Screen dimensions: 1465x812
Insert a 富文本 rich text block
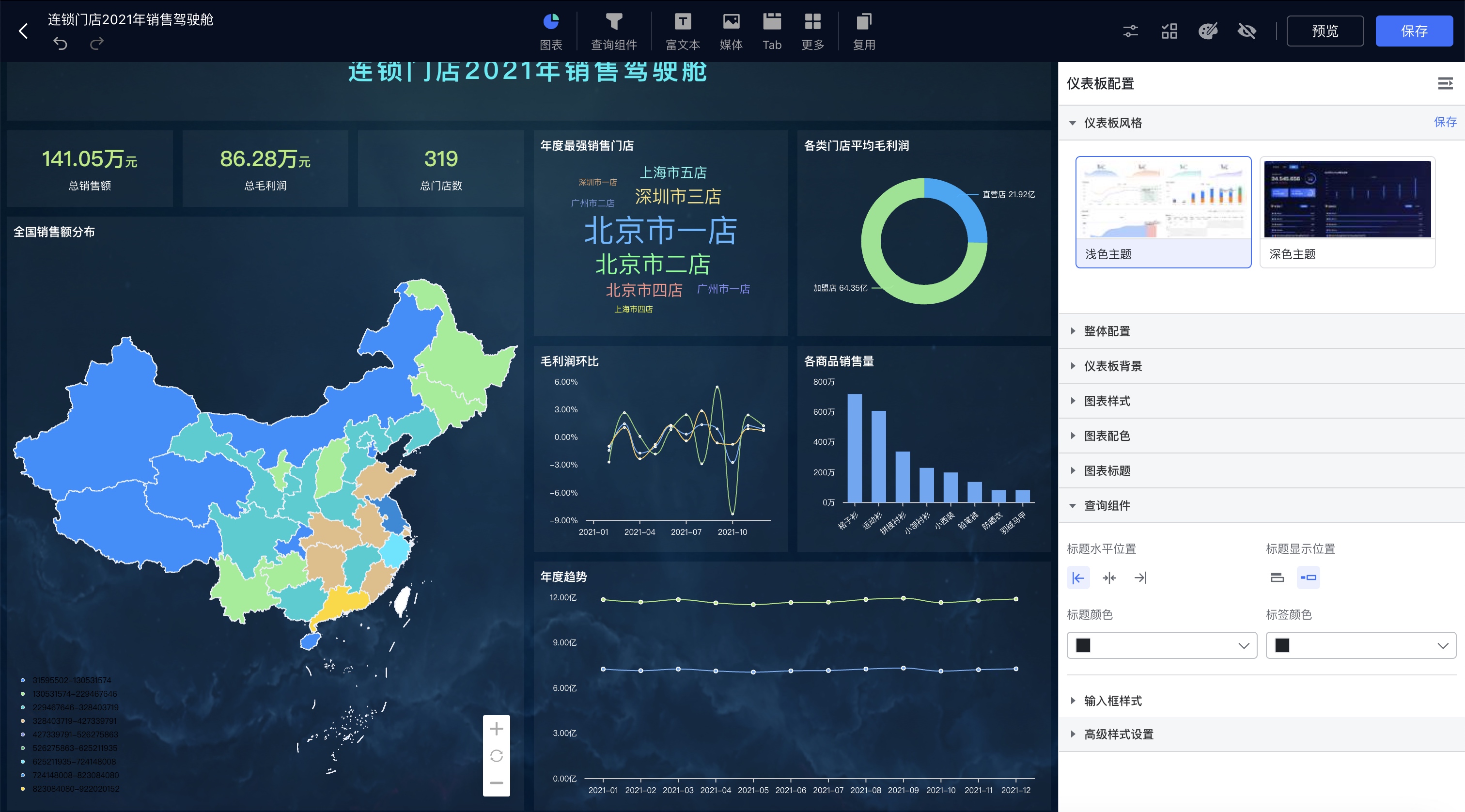[x=683, y=32]
